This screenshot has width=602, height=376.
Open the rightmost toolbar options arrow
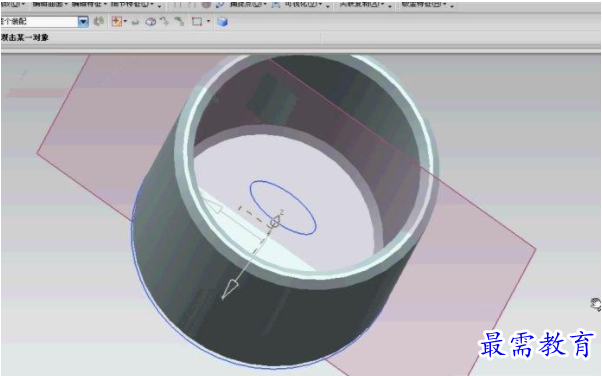point(452,6)
